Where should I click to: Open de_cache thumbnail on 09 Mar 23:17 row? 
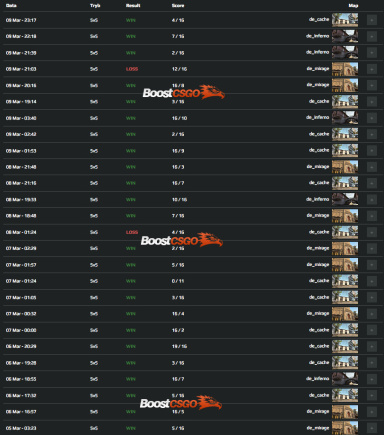click(x=345, y=20)
